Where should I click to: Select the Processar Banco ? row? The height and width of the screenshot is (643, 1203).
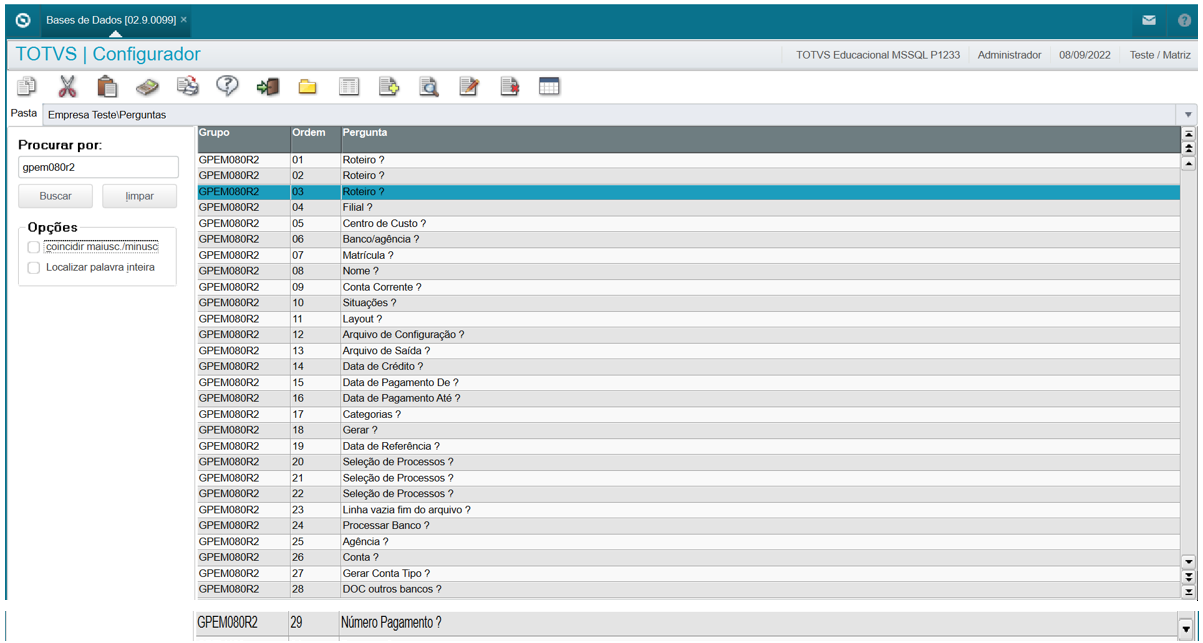point(688,526)
